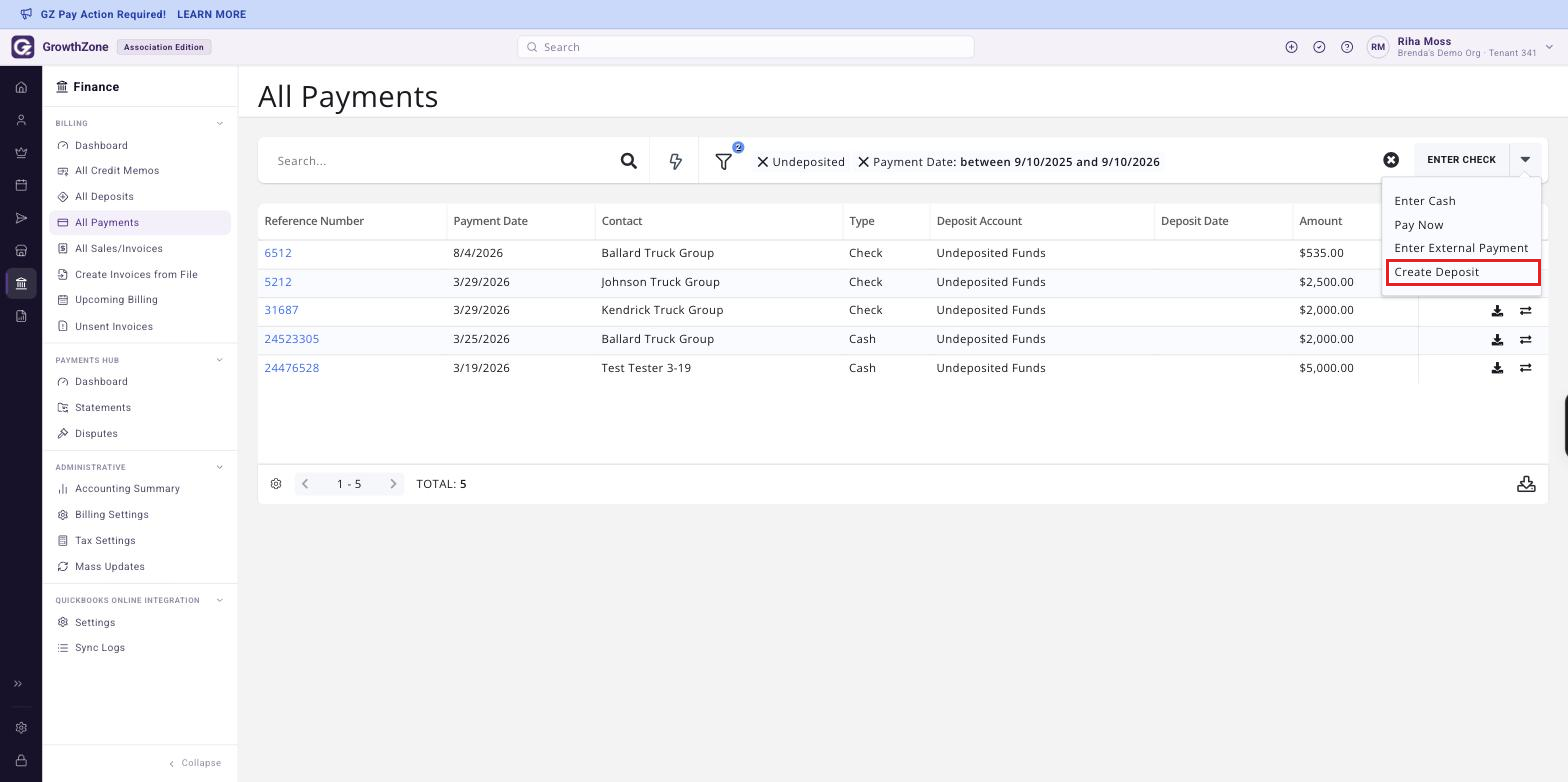Open payment reference 31687

[281, 310]
